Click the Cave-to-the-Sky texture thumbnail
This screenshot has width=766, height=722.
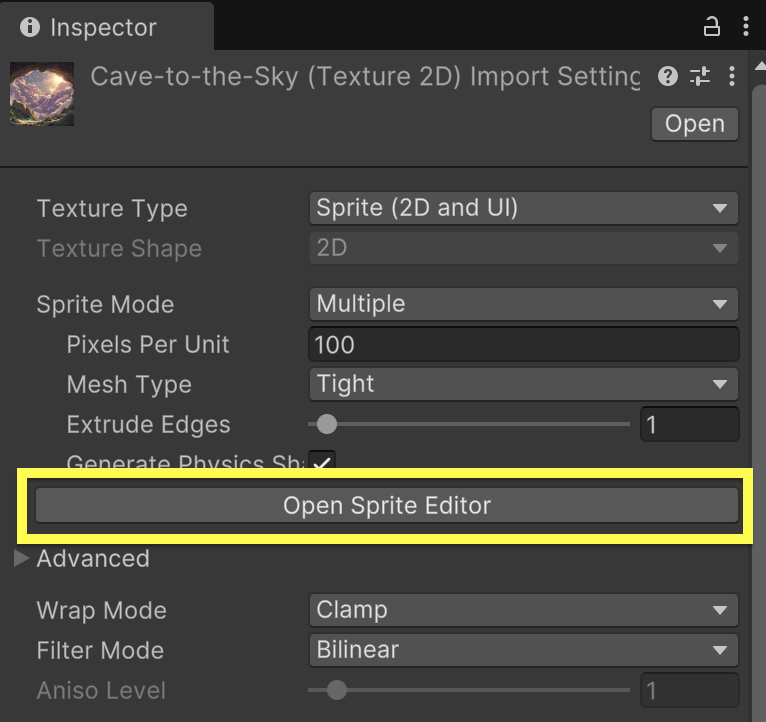pyautogui.click(x=42, y=94)
